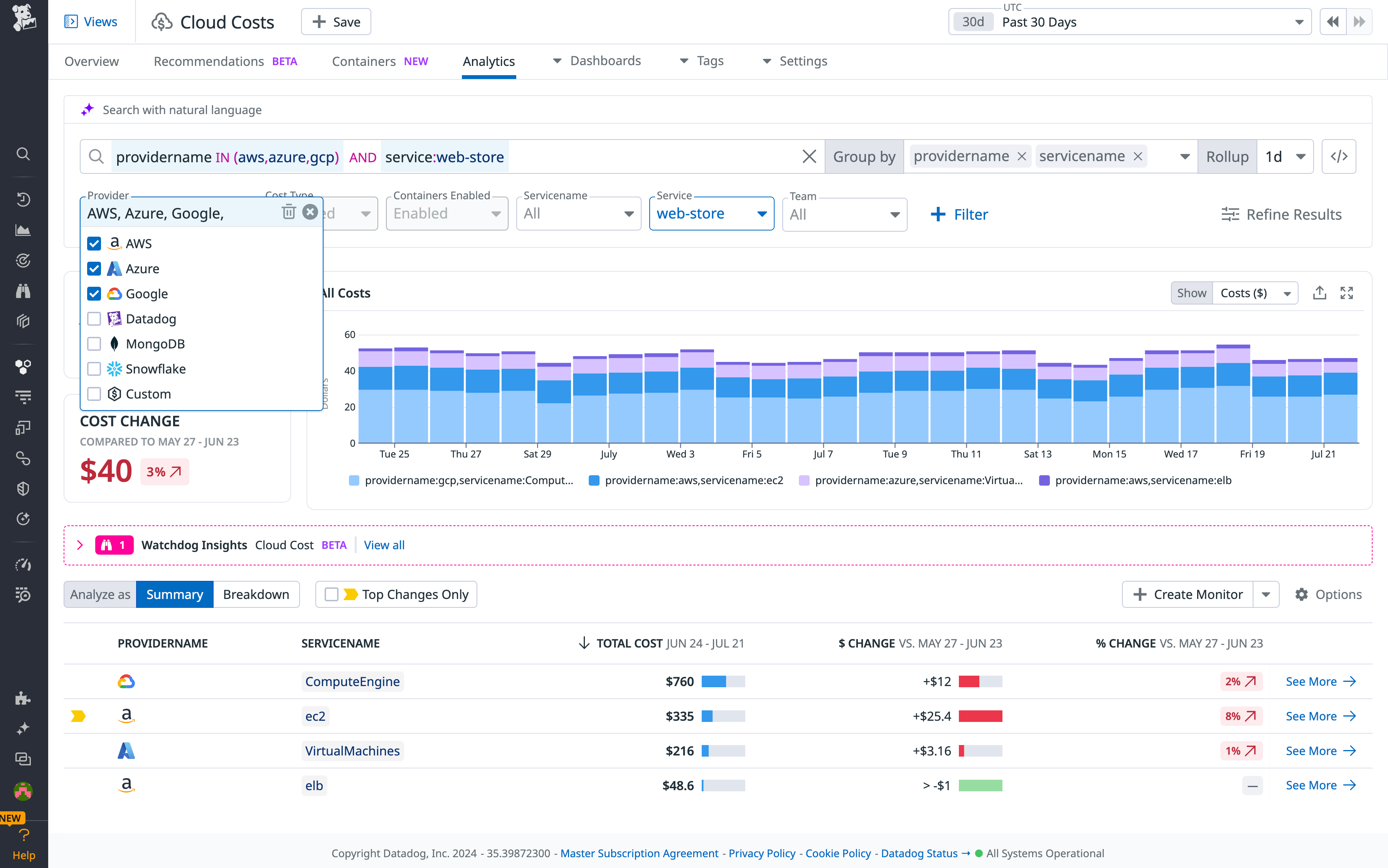
Task: Open the Search icon in the left sidebar
Action: (x=23, y=154)
